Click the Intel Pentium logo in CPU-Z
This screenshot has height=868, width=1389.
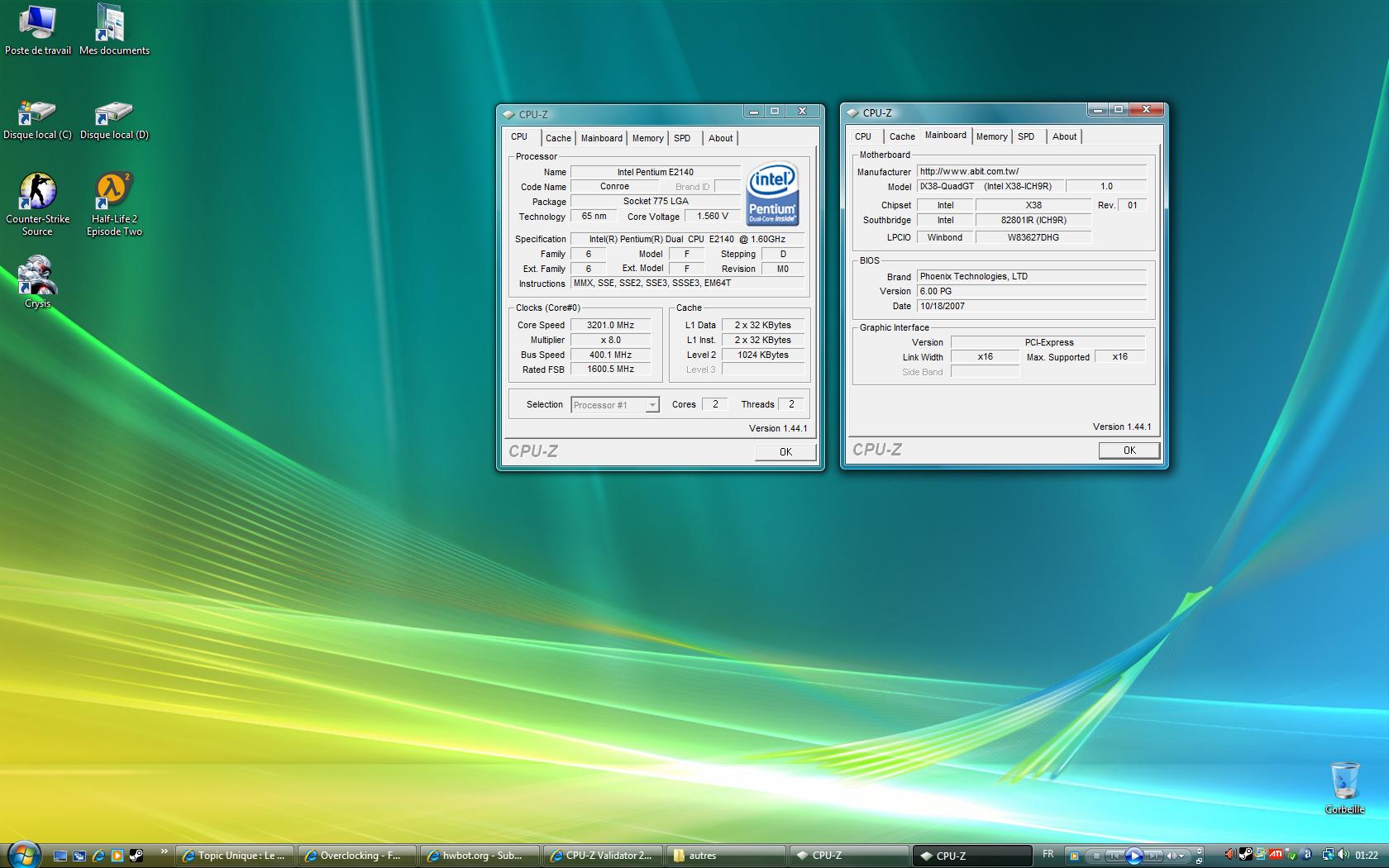pos(772,193)
